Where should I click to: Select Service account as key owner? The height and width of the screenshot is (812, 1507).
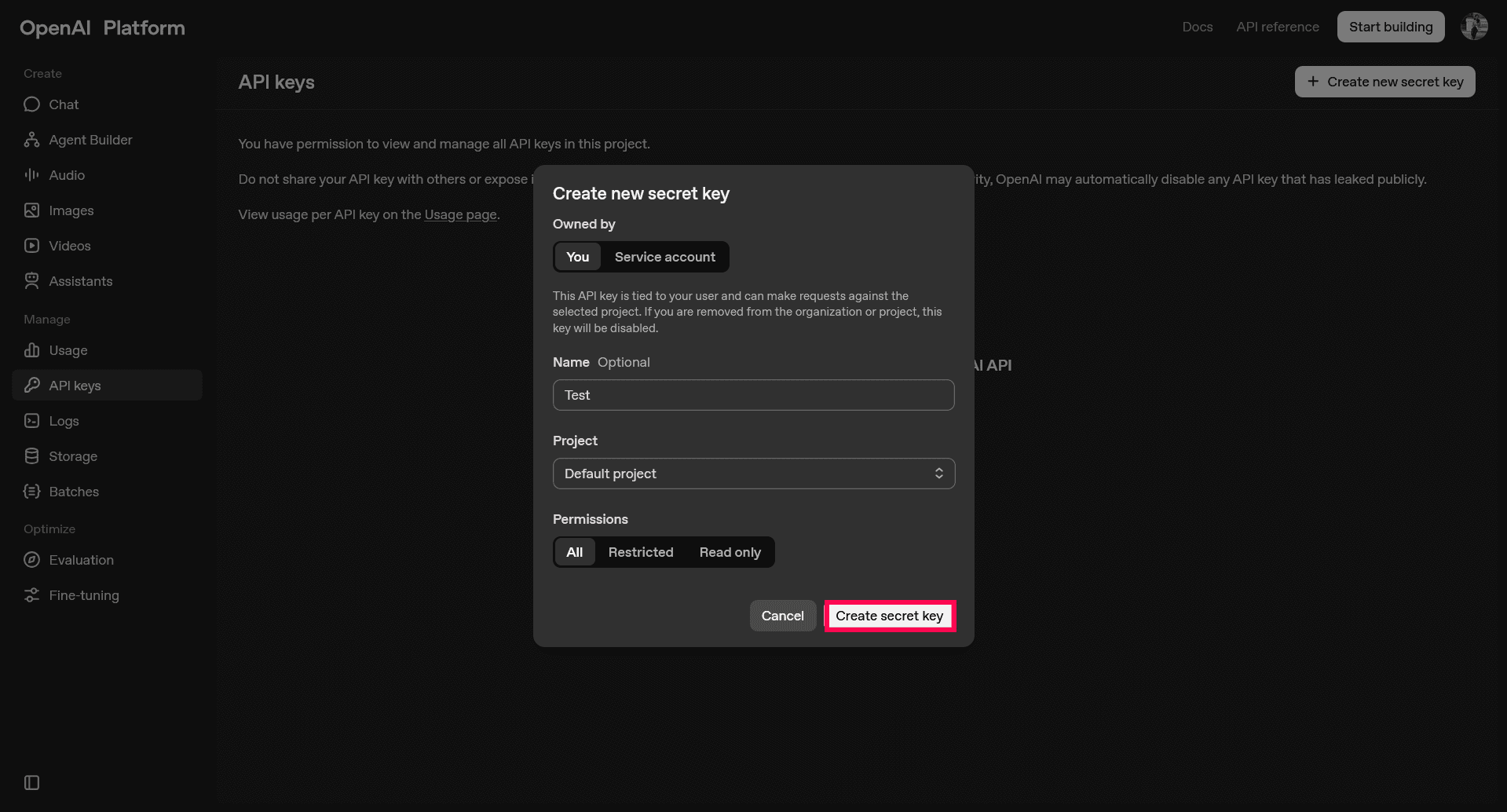[x=664, y=257]
